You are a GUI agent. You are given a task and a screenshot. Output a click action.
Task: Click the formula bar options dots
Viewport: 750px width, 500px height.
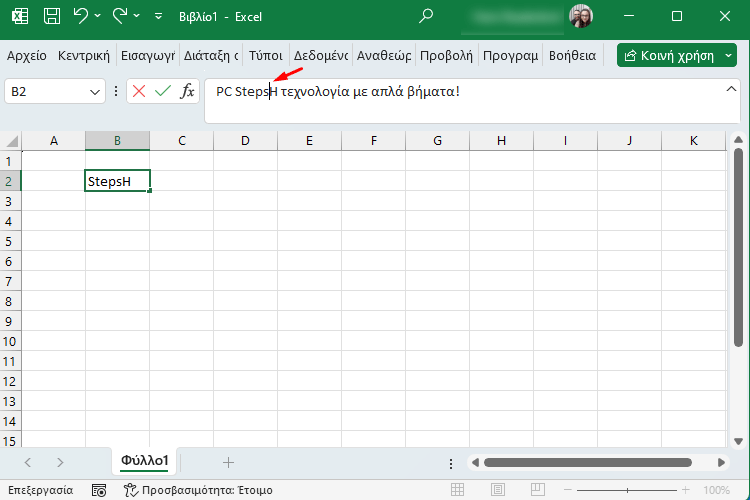coord(116,91)
